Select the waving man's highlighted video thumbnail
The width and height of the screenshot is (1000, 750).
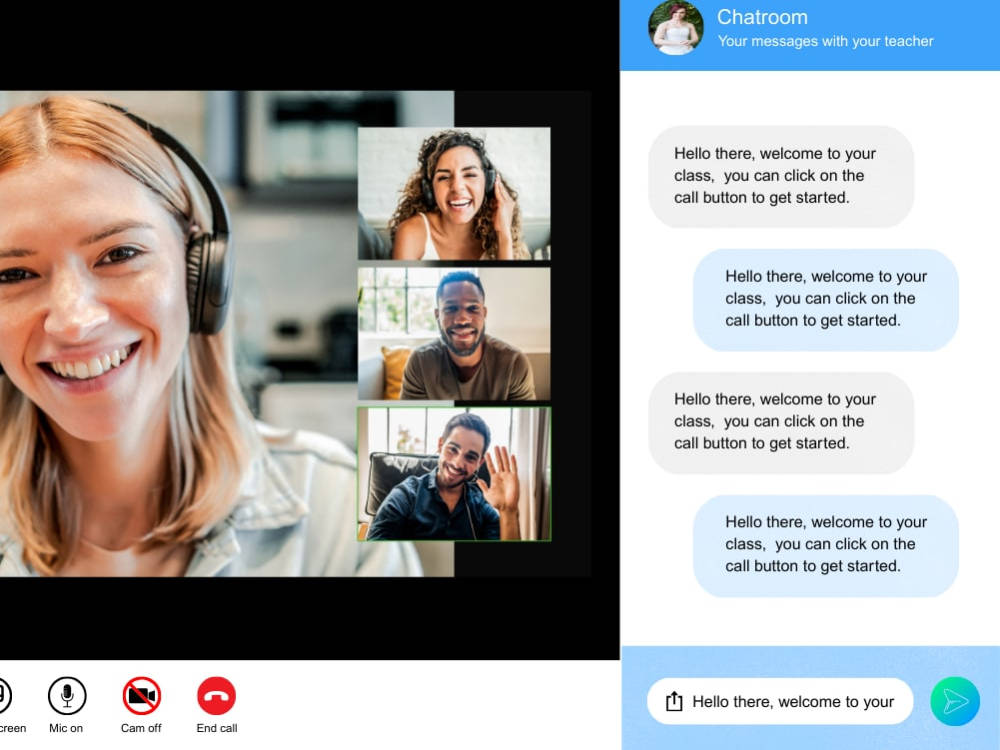[454, 474]
